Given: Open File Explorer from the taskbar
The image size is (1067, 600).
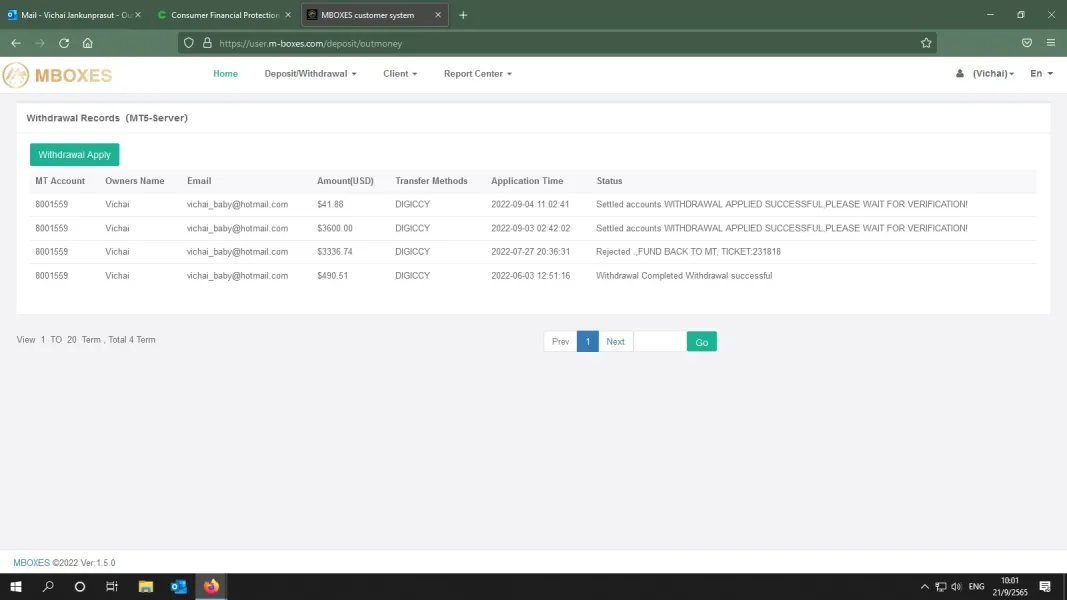Looking at the screenshot, I should (x=146, y=586).
